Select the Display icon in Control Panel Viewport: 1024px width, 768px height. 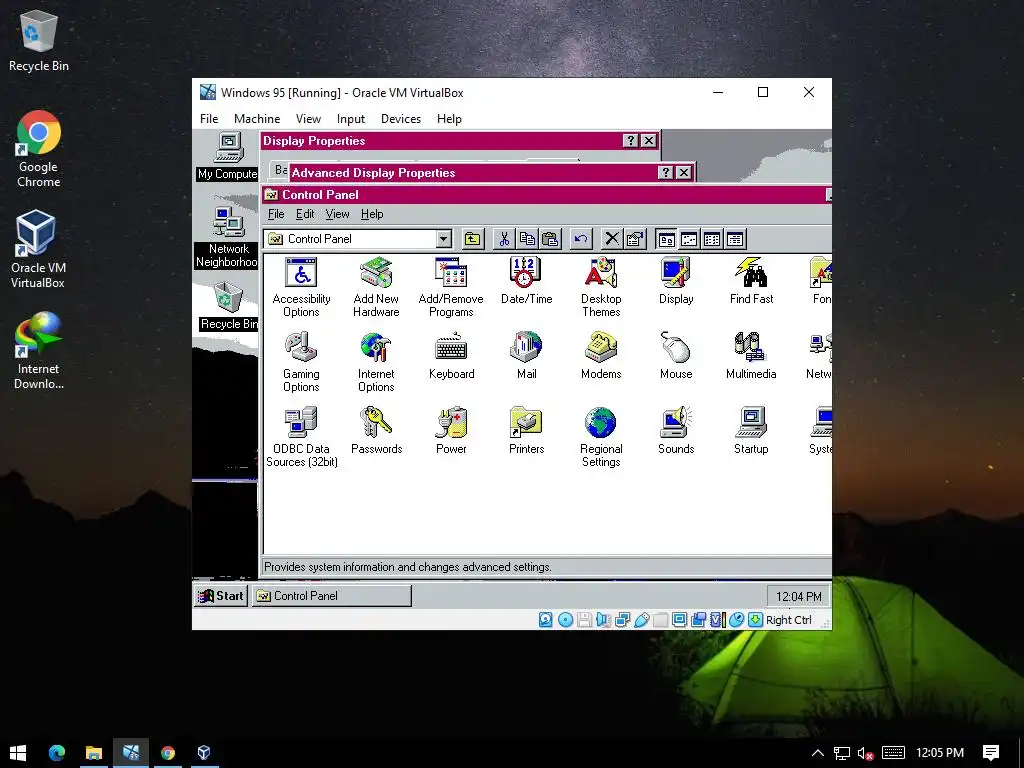click(x=676, y=281)
